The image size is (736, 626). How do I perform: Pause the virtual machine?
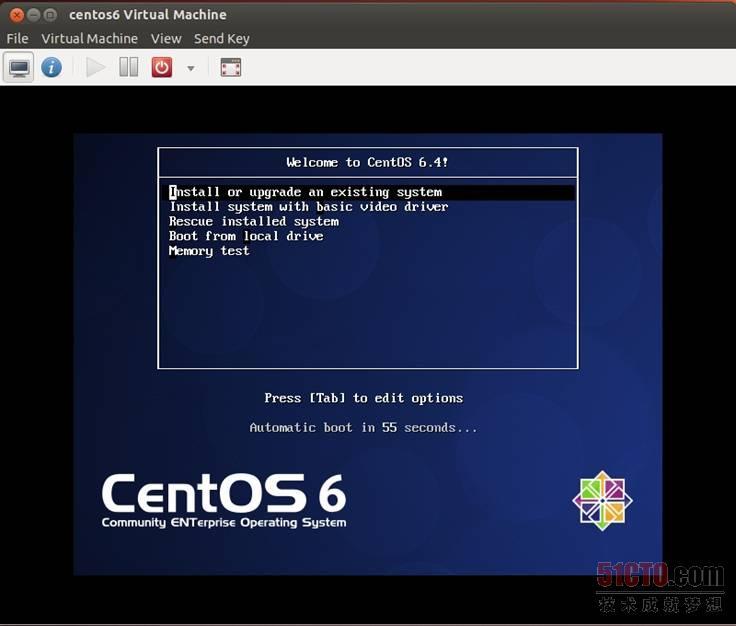pos(129,68)
